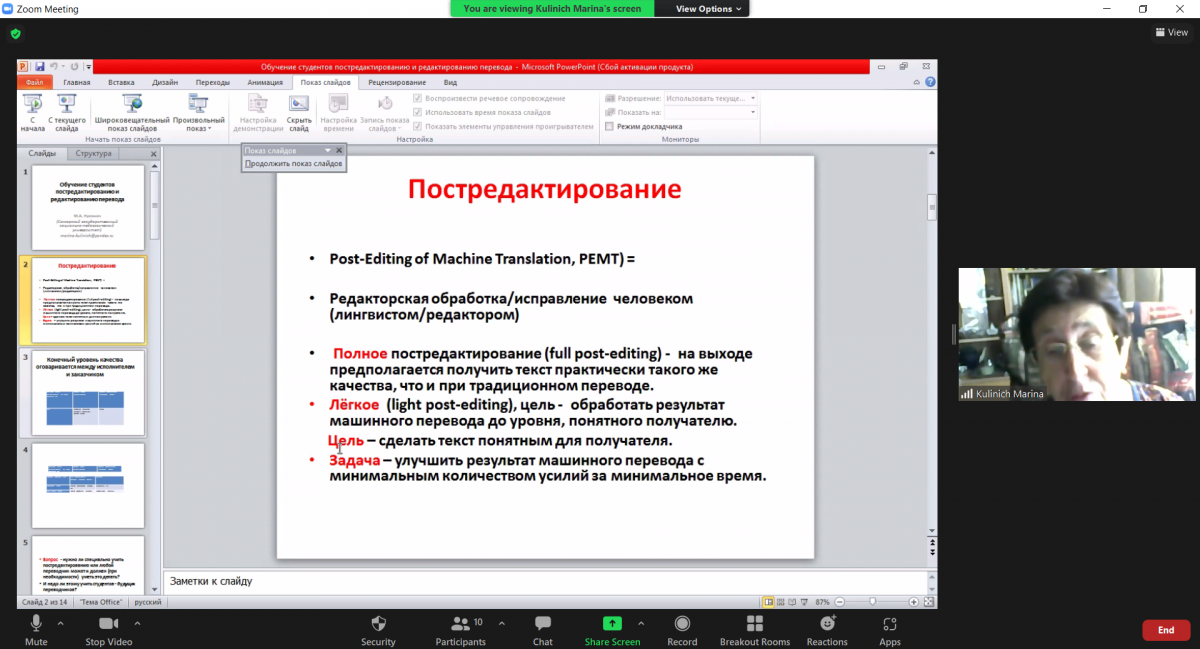Screen dimensions: 1200x649
Task: Switch to Slide Sorter view in status bar
Action: click(781, 602)
